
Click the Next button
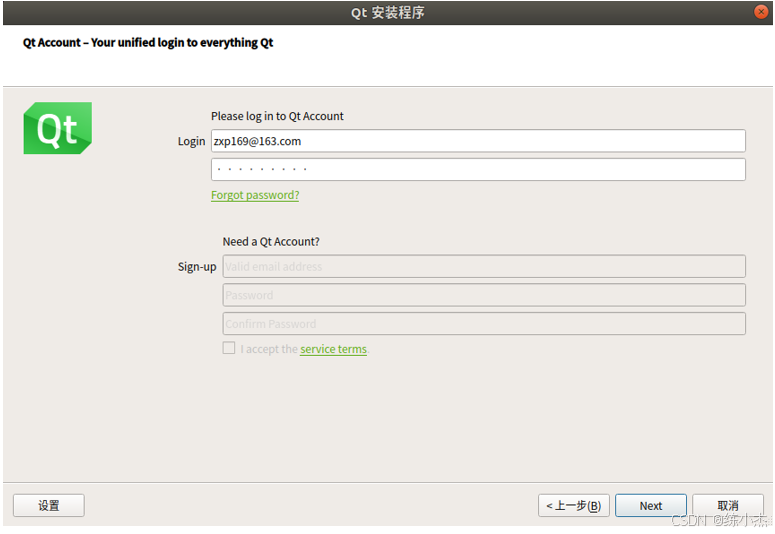pyautogui.click(x=651, y=505)
